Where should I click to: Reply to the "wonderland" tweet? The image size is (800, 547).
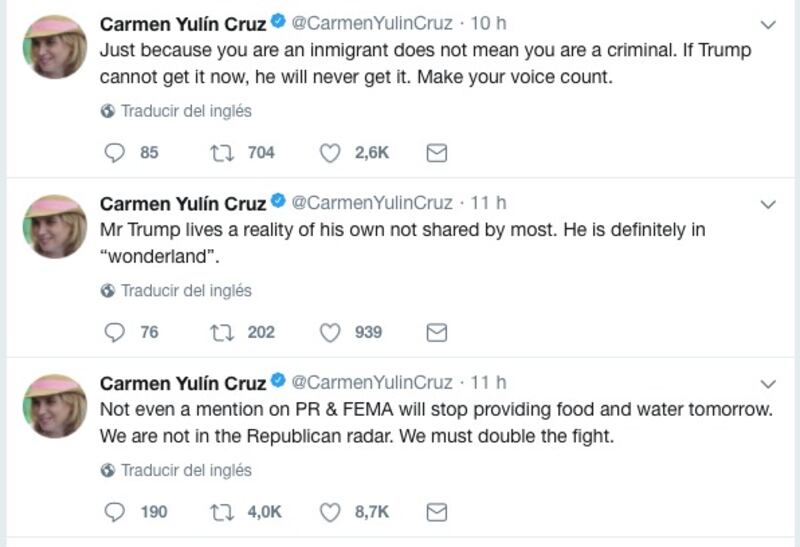(x=116, y=332)
